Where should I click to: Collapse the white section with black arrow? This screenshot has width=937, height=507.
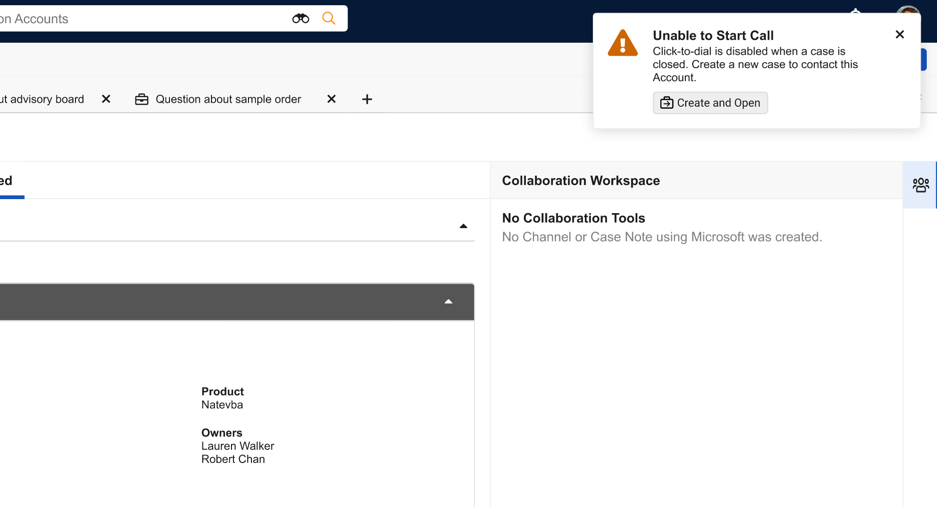tap(463, 226)
